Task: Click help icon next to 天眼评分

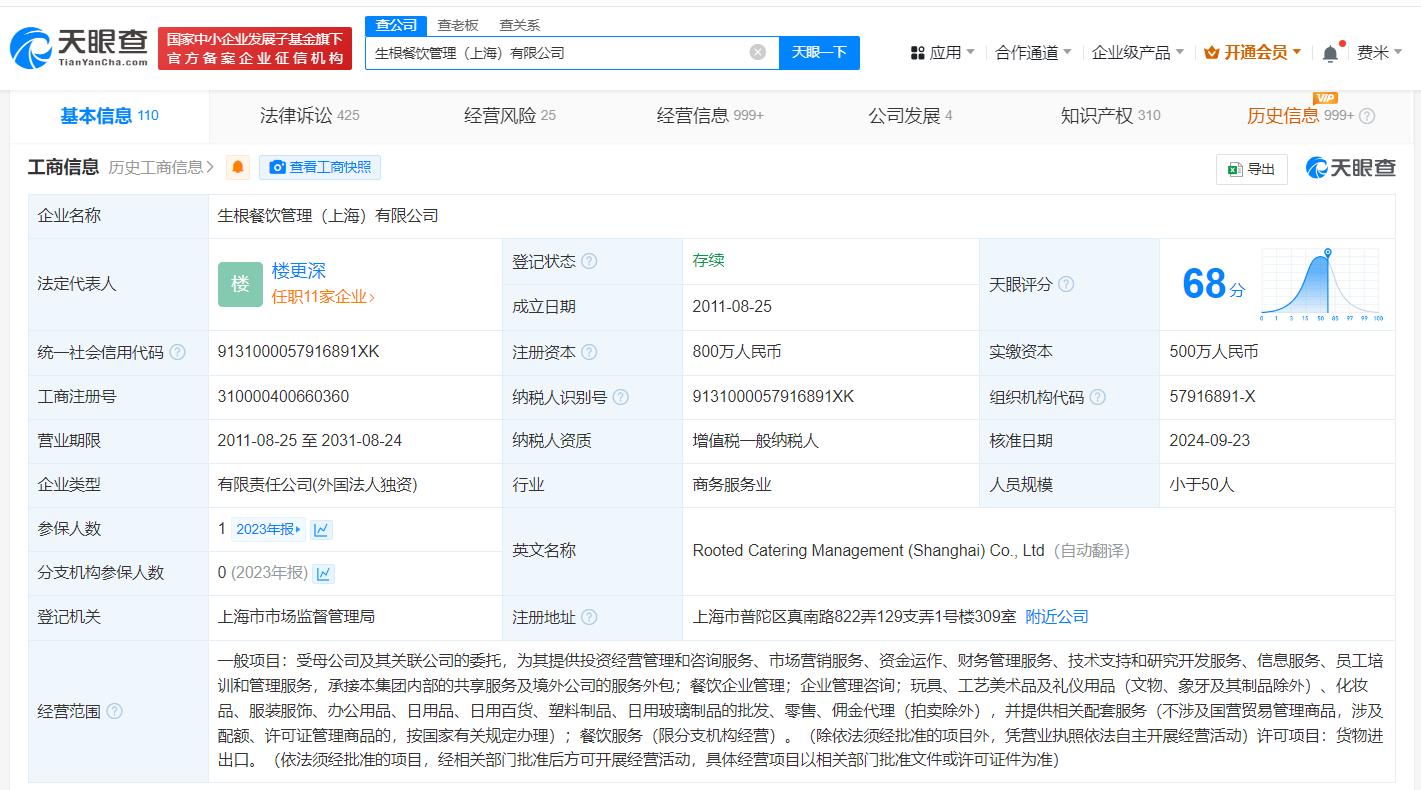Action: [x=1066, y=285]
